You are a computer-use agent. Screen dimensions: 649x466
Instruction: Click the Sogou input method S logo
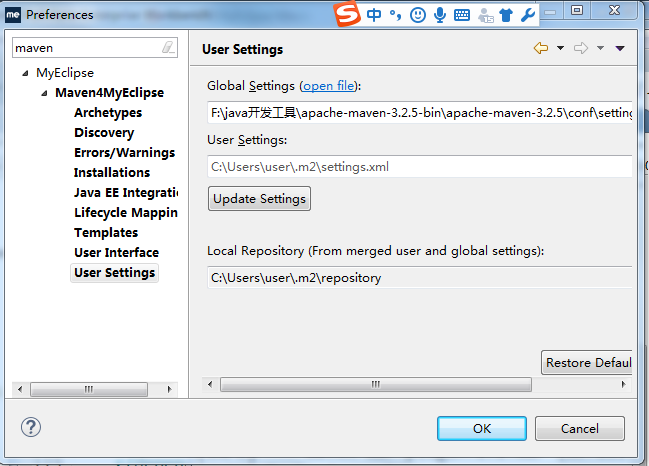(347, 14)
